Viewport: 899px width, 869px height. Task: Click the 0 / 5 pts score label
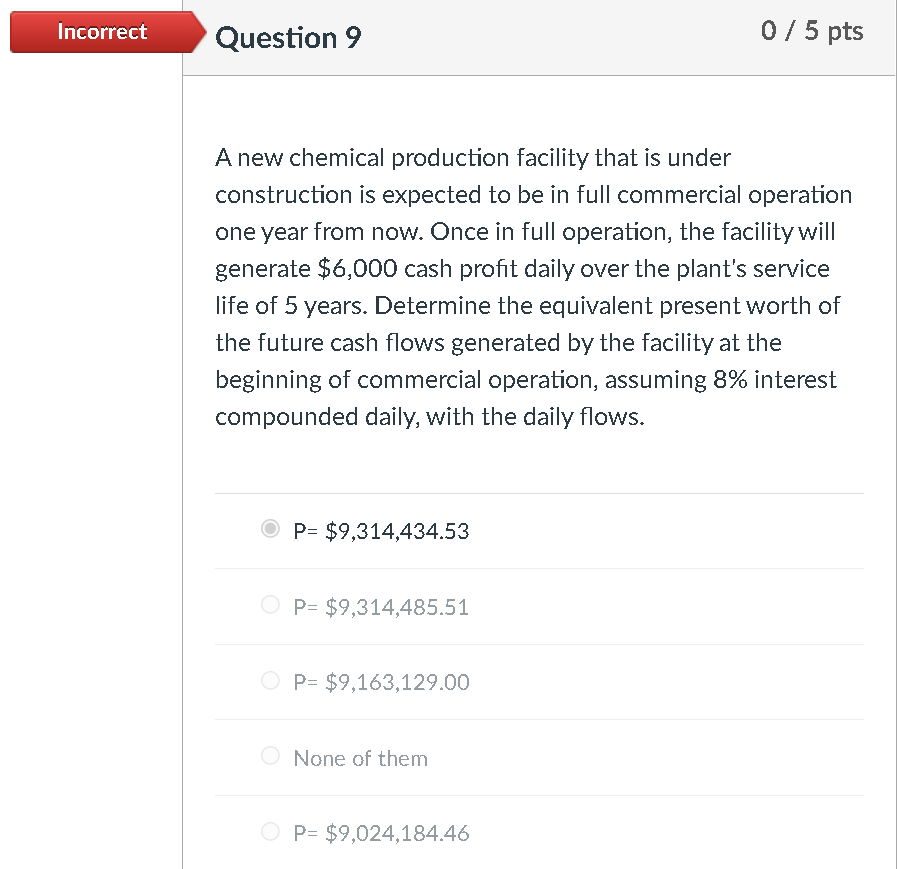(x=814, y=31)
